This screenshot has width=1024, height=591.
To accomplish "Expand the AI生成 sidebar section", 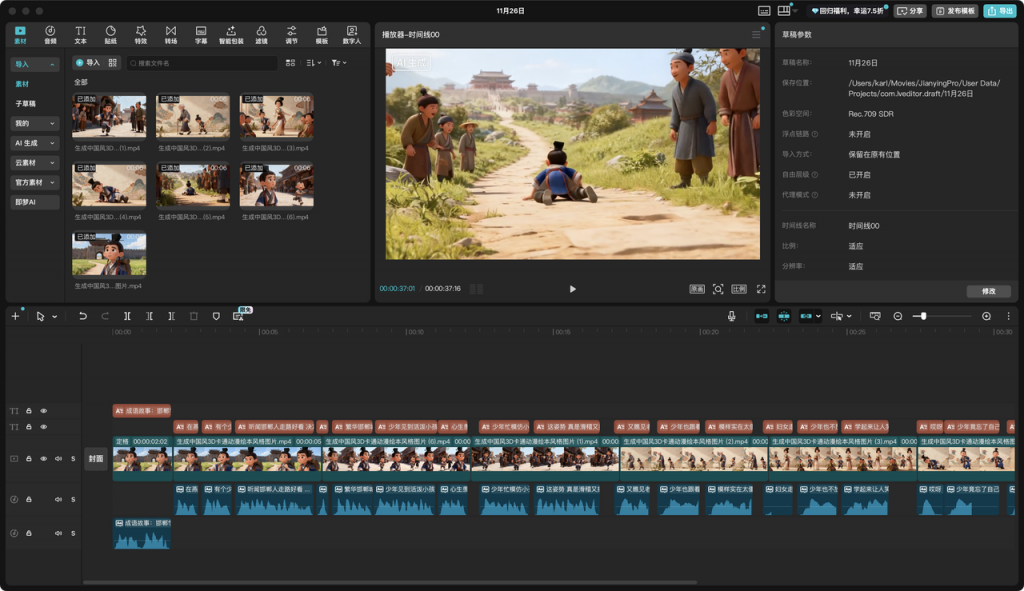I will pos(34,143).
